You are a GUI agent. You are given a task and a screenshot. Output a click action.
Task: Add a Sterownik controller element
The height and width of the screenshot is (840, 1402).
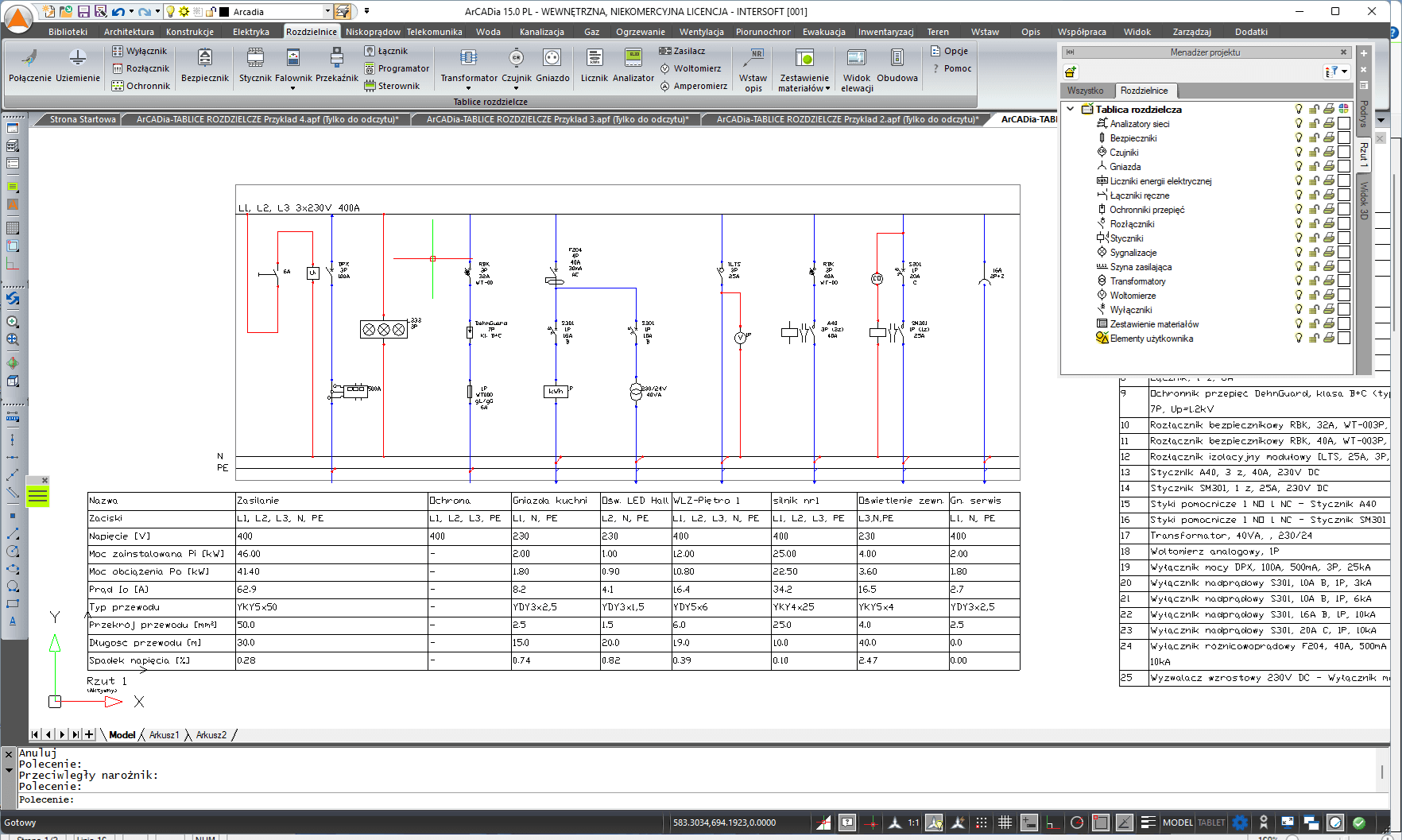[392, 86]
